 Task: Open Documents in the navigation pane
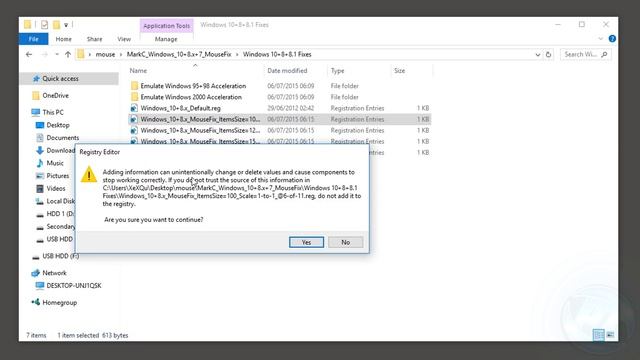[62, 138]
